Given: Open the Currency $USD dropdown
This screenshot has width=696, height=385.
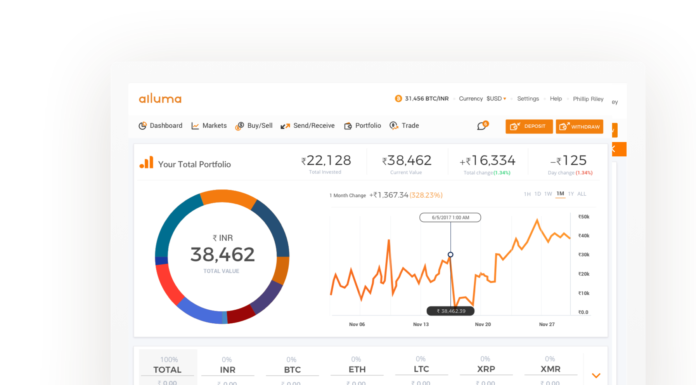Looking at the screenshot, I should [482, 99].
